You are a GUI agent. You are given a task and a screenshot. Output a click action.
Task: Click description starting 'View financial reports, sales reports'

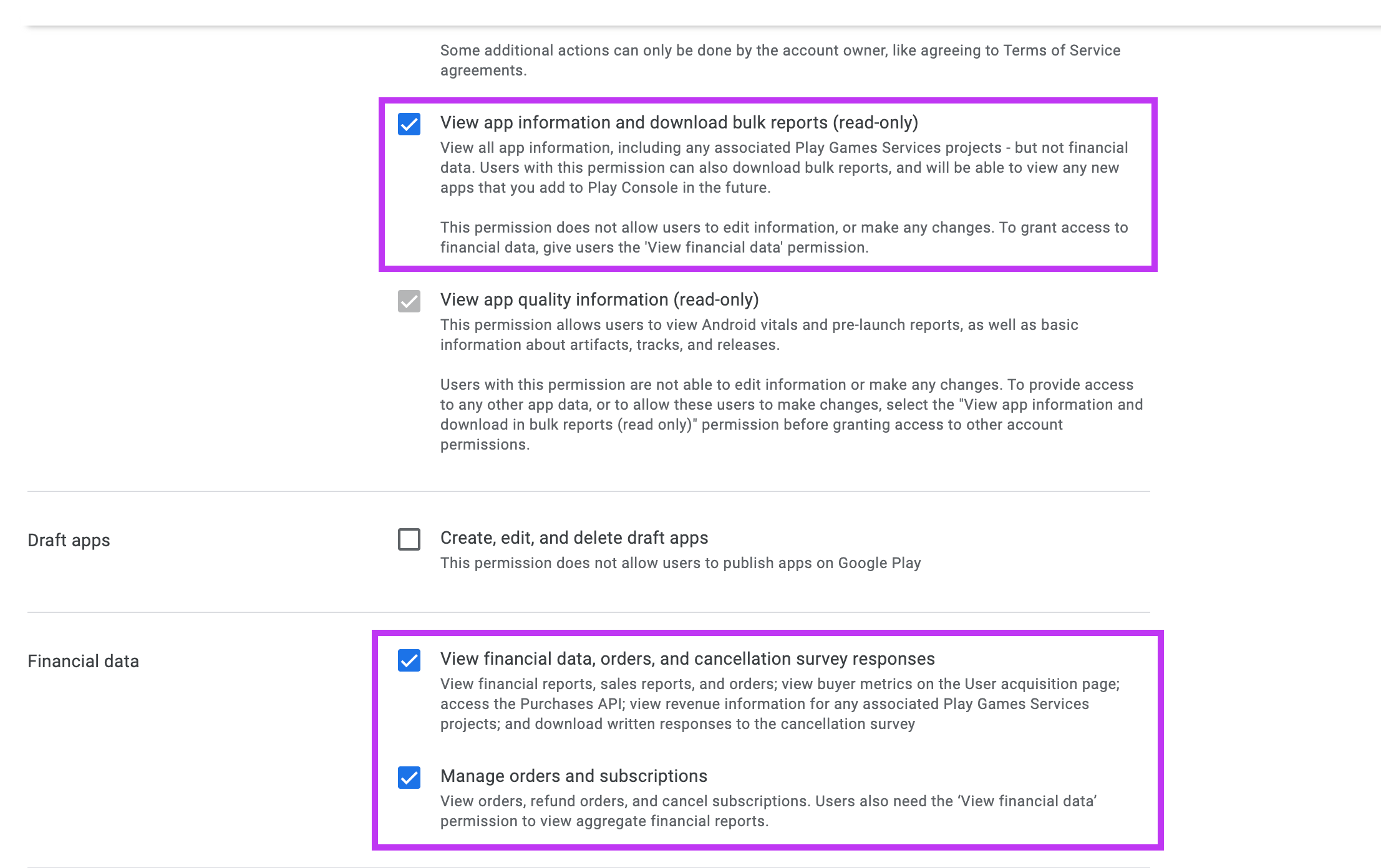point(780,704)
